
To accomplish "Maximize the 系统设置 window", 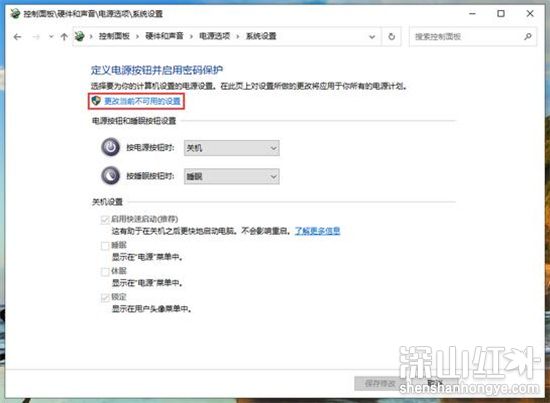I will point(501,14).
